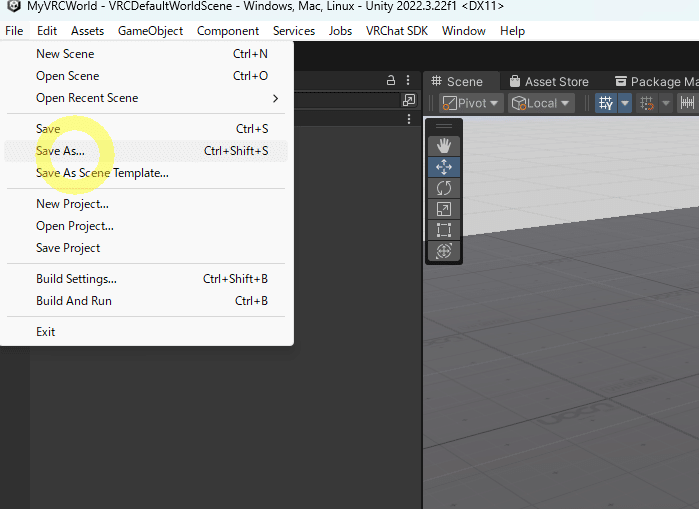Choose Save As Scene Template...

coord(146,173)
